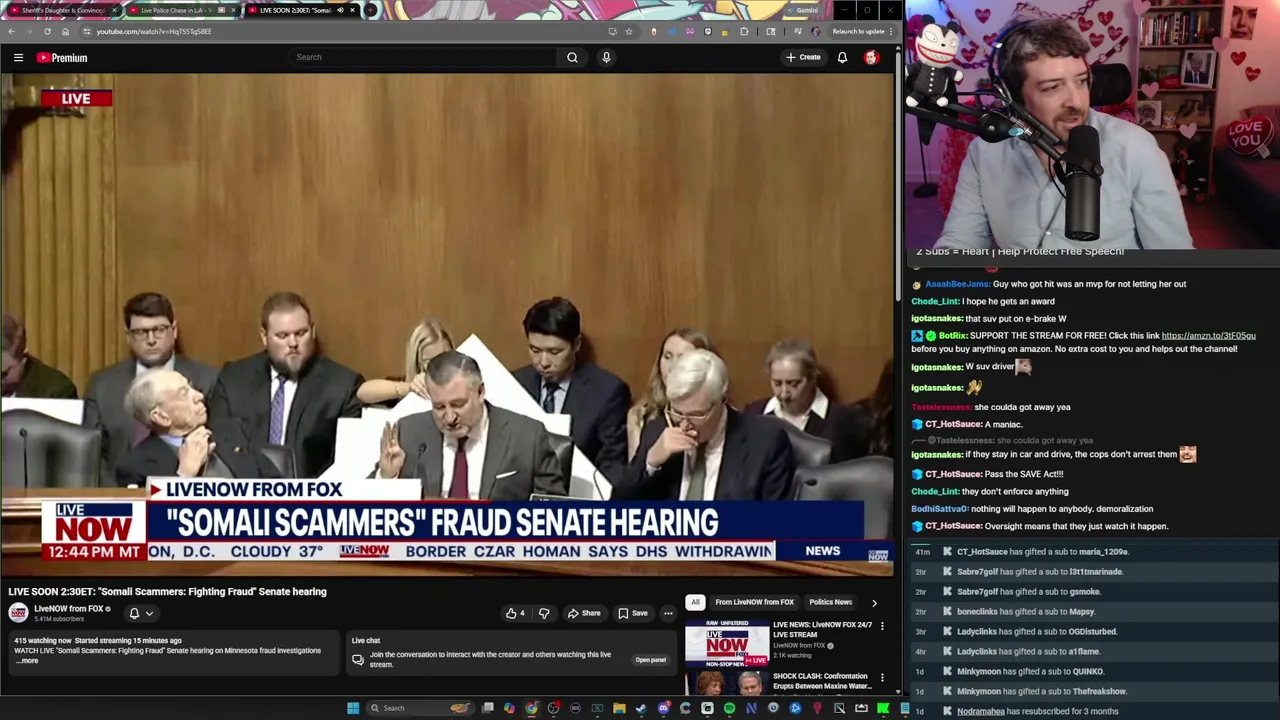Image resolution: width=1280 pixels, height=720 pixels.
Task: Click the YouTube Create button
Action: (803, 58)
